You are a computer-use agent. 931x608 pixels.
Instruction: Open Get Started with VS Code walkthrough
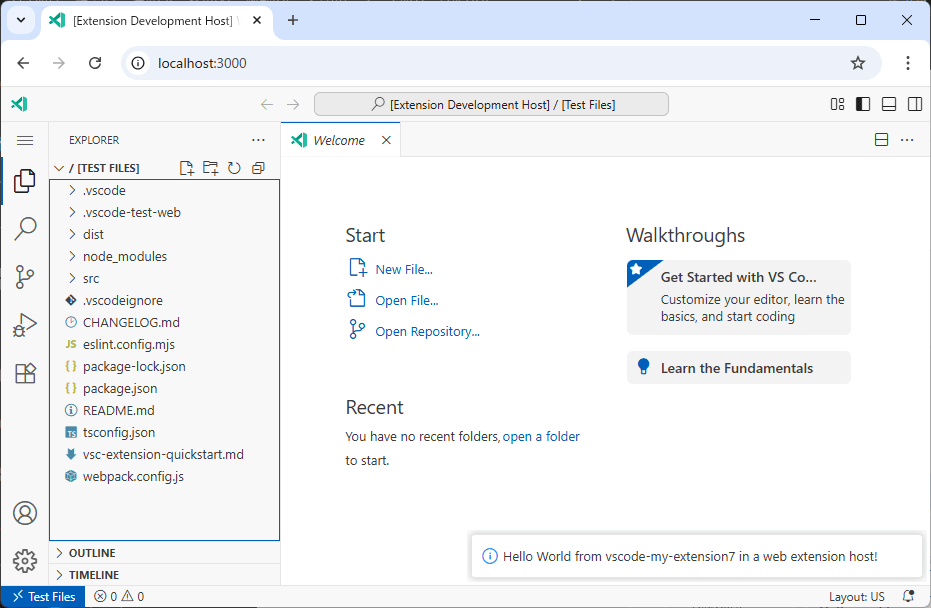(x=739, y=297)
